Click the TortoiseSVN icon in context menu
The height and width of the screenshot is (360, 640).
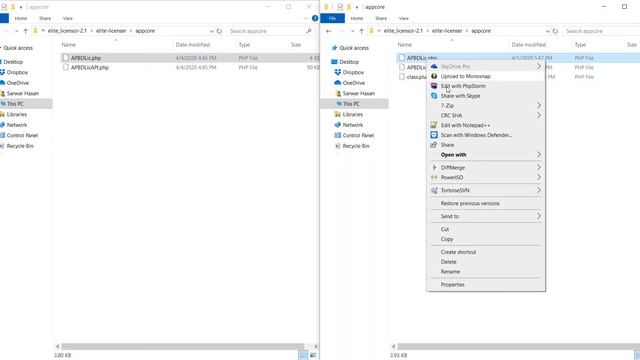(434, 190)
